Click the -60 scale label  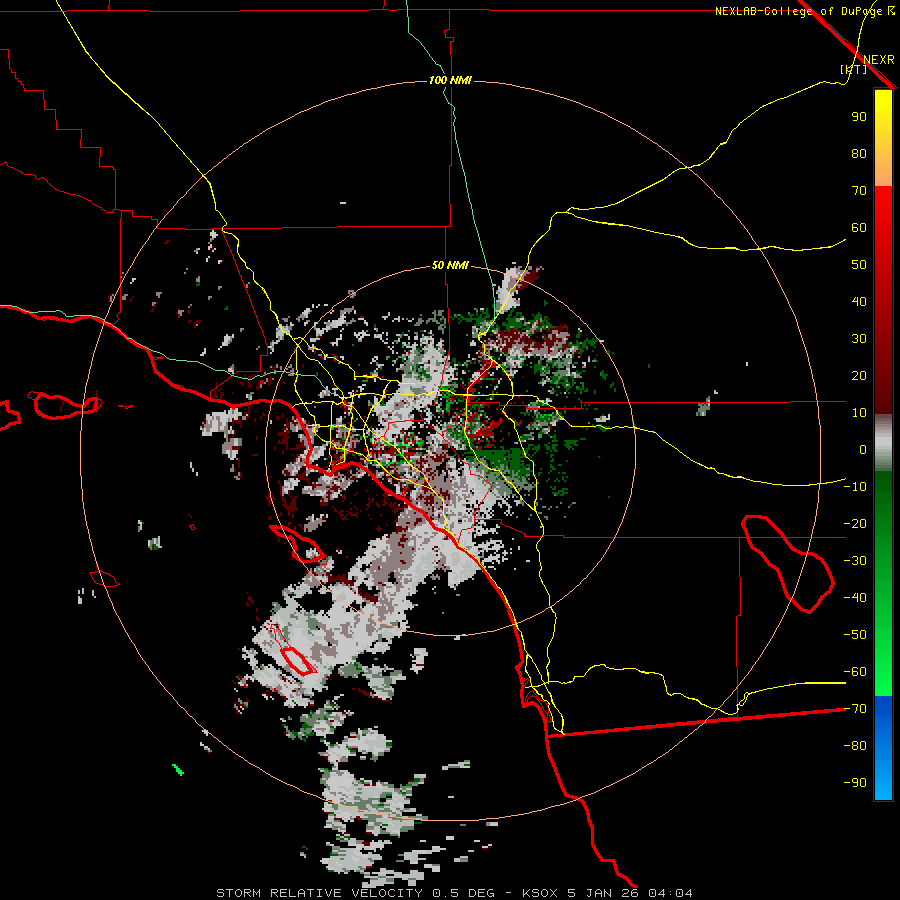point(855,672)
